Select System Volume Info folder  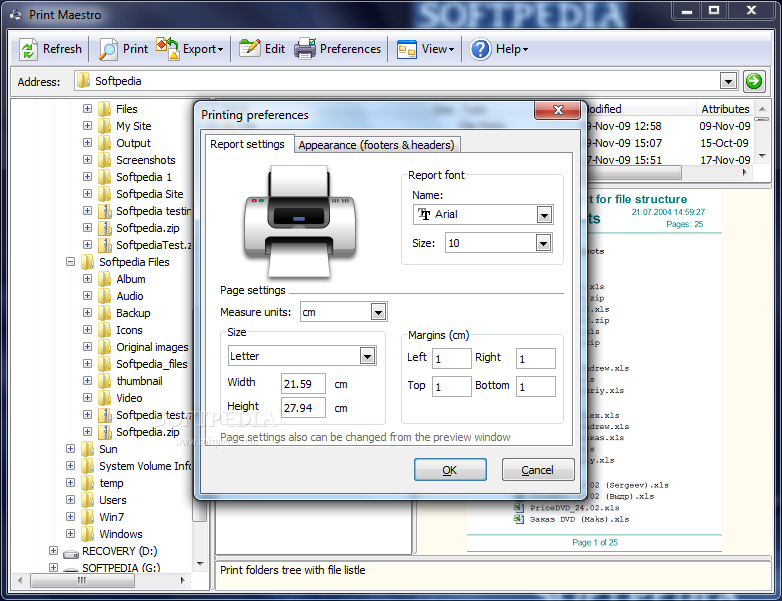point(145,466)
